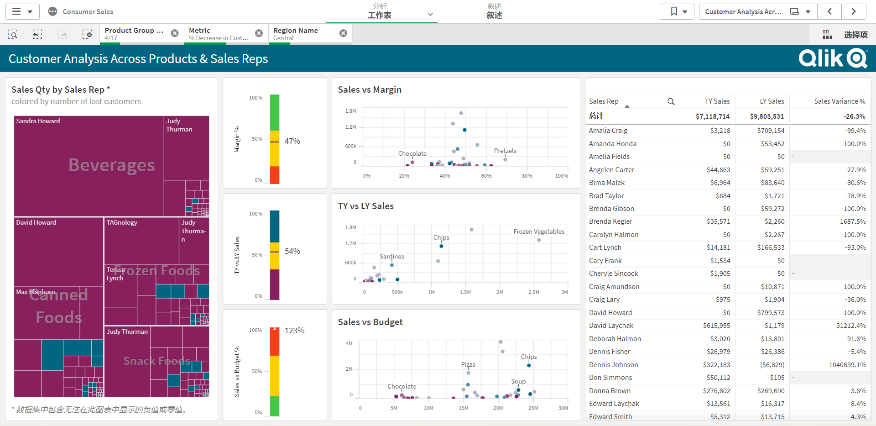
Task: Open the bookmarks dropdown
Action: (x=677, y=11)
